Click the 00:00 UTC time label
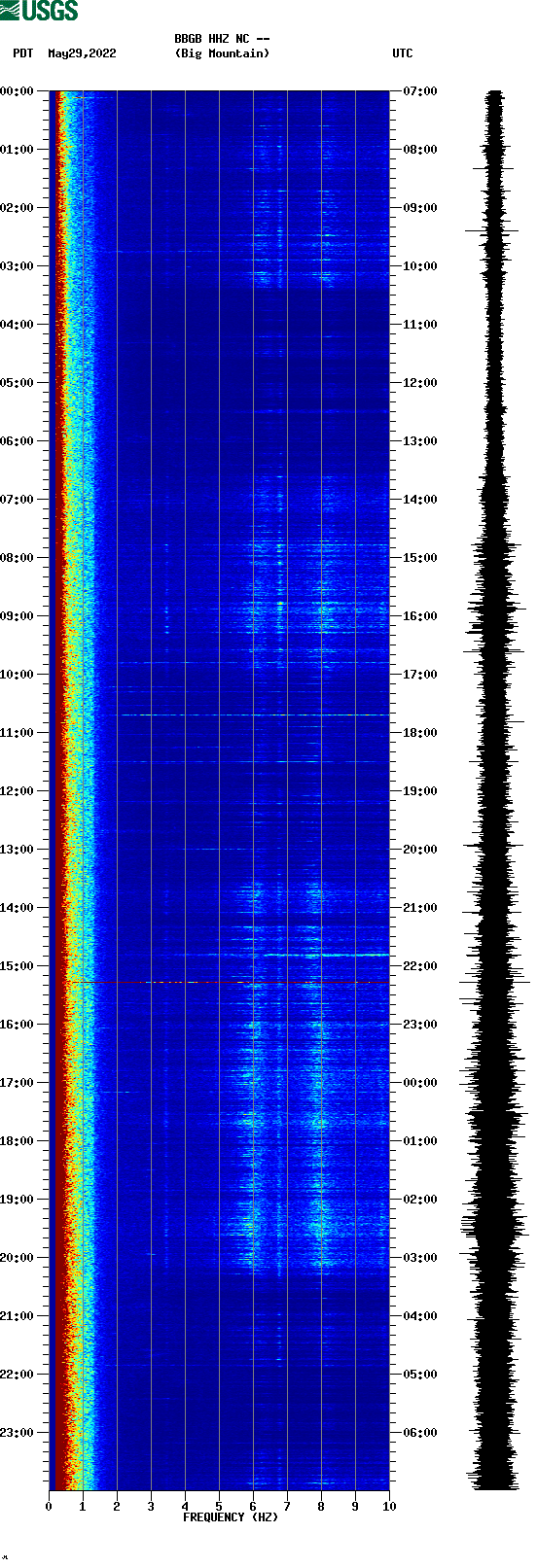537x1568 pixels. [420, 1083]
